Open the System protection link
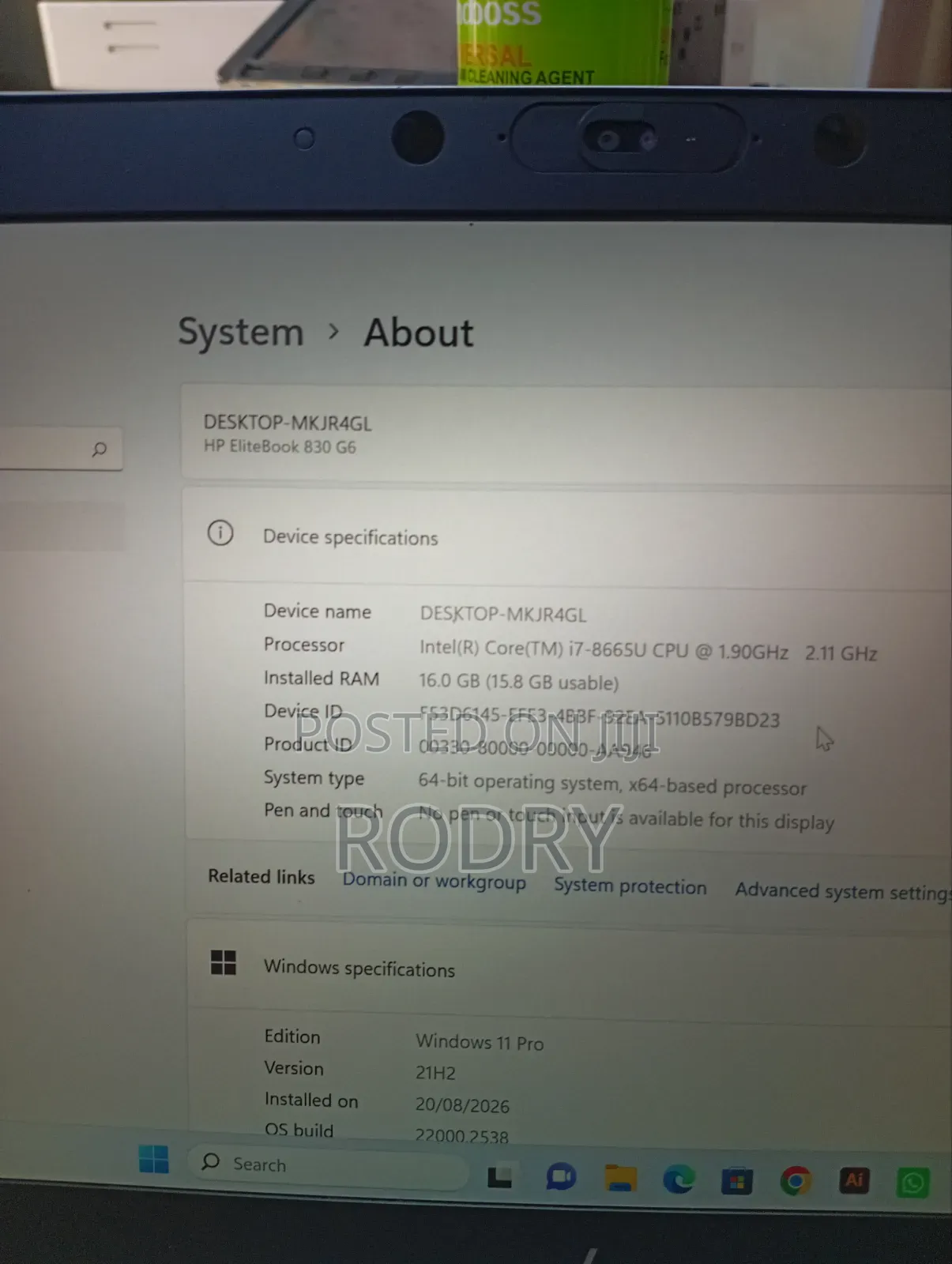 point(630,886)
